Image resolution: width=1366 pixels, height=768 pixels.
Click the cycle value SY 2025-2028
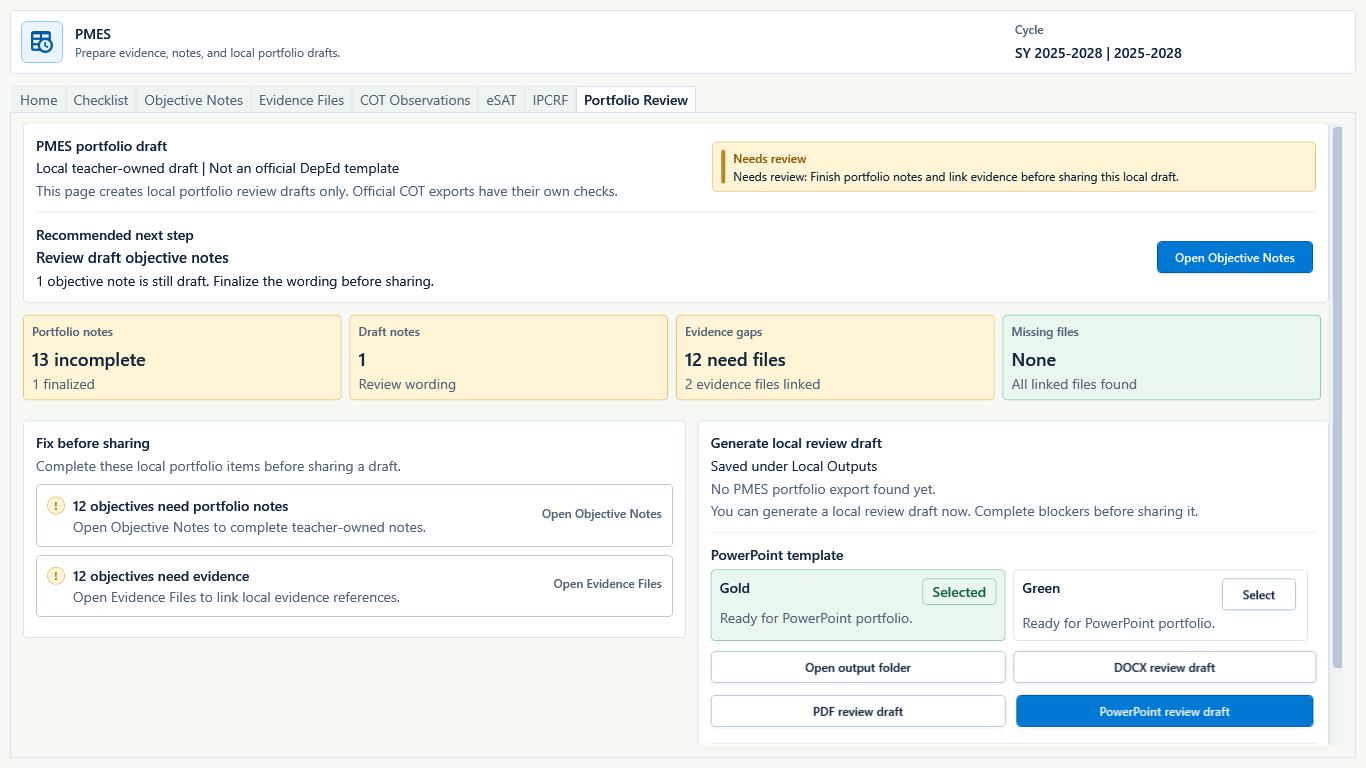pyautogui.click(x=1098, y=53)
